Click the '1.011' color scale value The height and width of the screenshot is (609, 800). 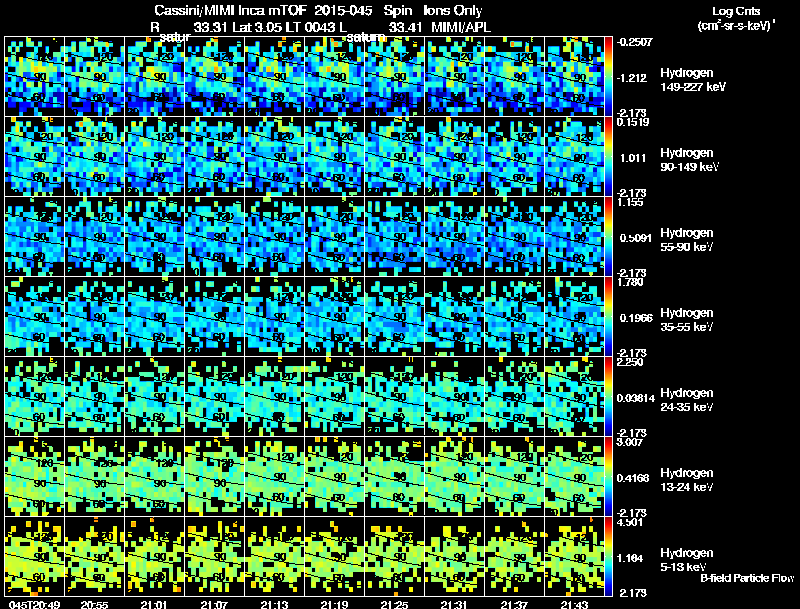[633, 158]
